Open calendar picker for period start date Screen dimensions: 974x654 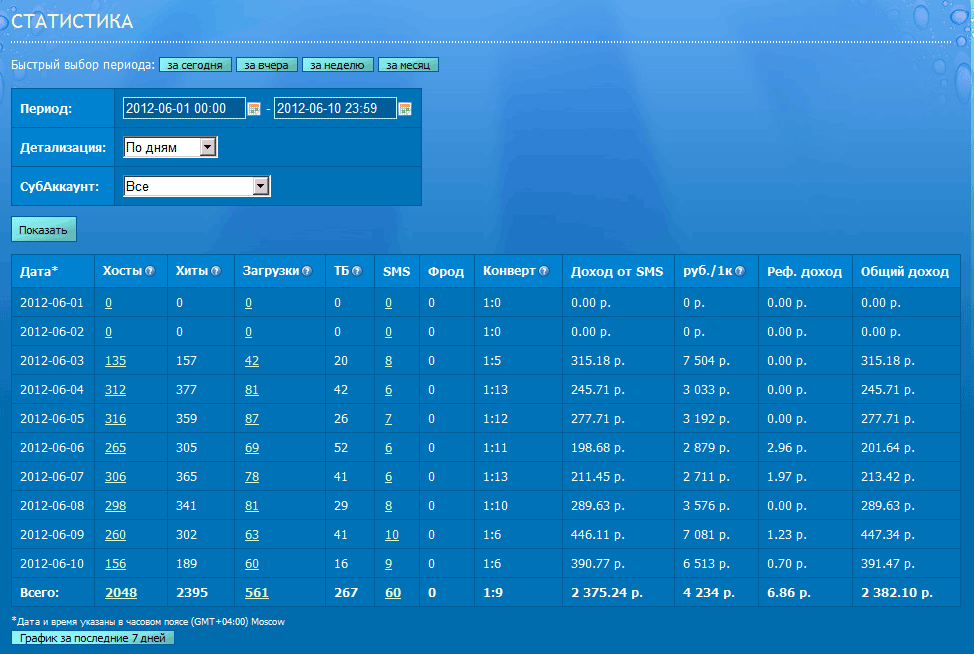(x=254, y=109)
